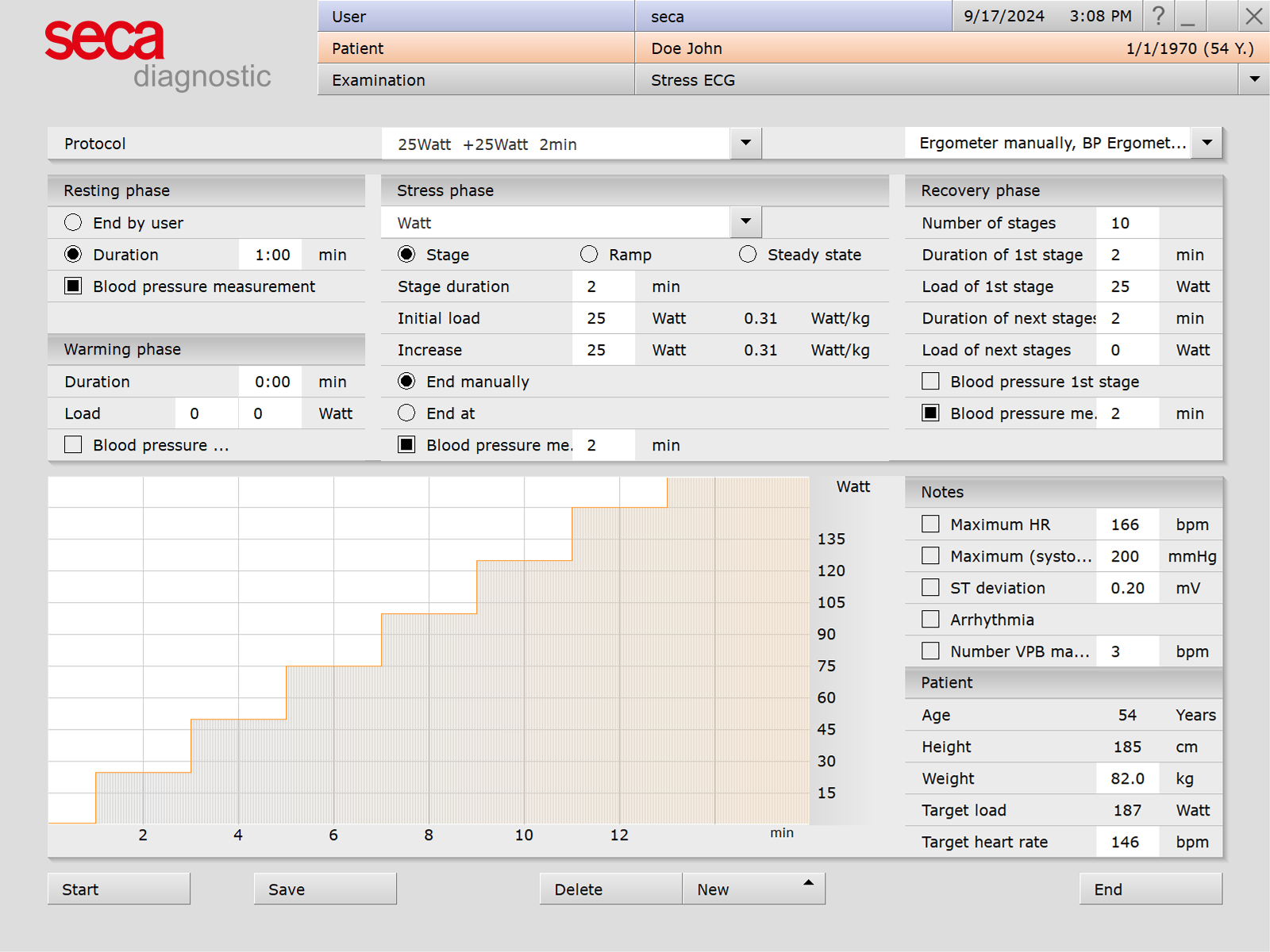Expand the New button options arrow
The height and width of the screenshot is (952, 1270).
(808, 881)
